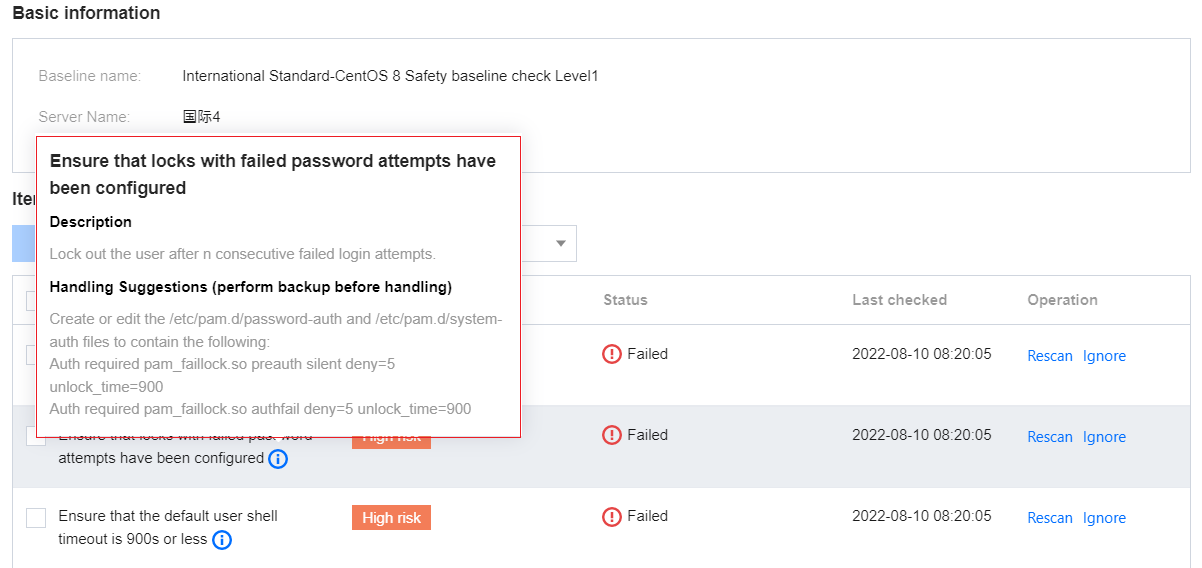Toggle the partly hidden first row checkbox
This screenshot has width=1202, height=568.
(31, 355)
